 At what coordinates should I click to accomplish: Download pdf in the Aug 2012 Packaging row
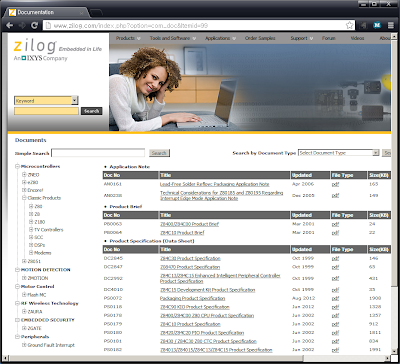335,298
